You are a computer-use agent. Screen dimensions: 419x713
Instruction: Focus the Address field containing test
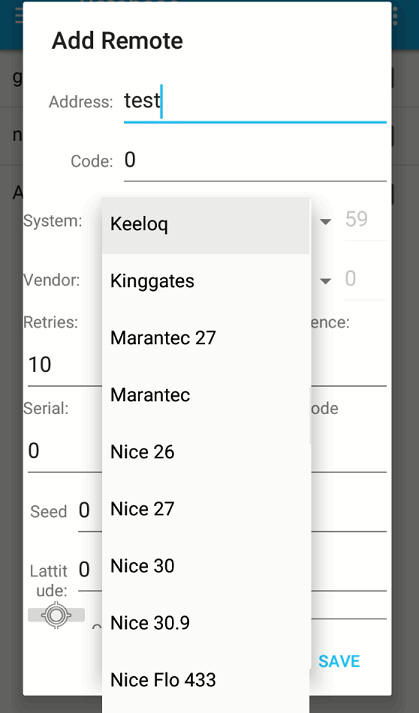pos(255,103)
